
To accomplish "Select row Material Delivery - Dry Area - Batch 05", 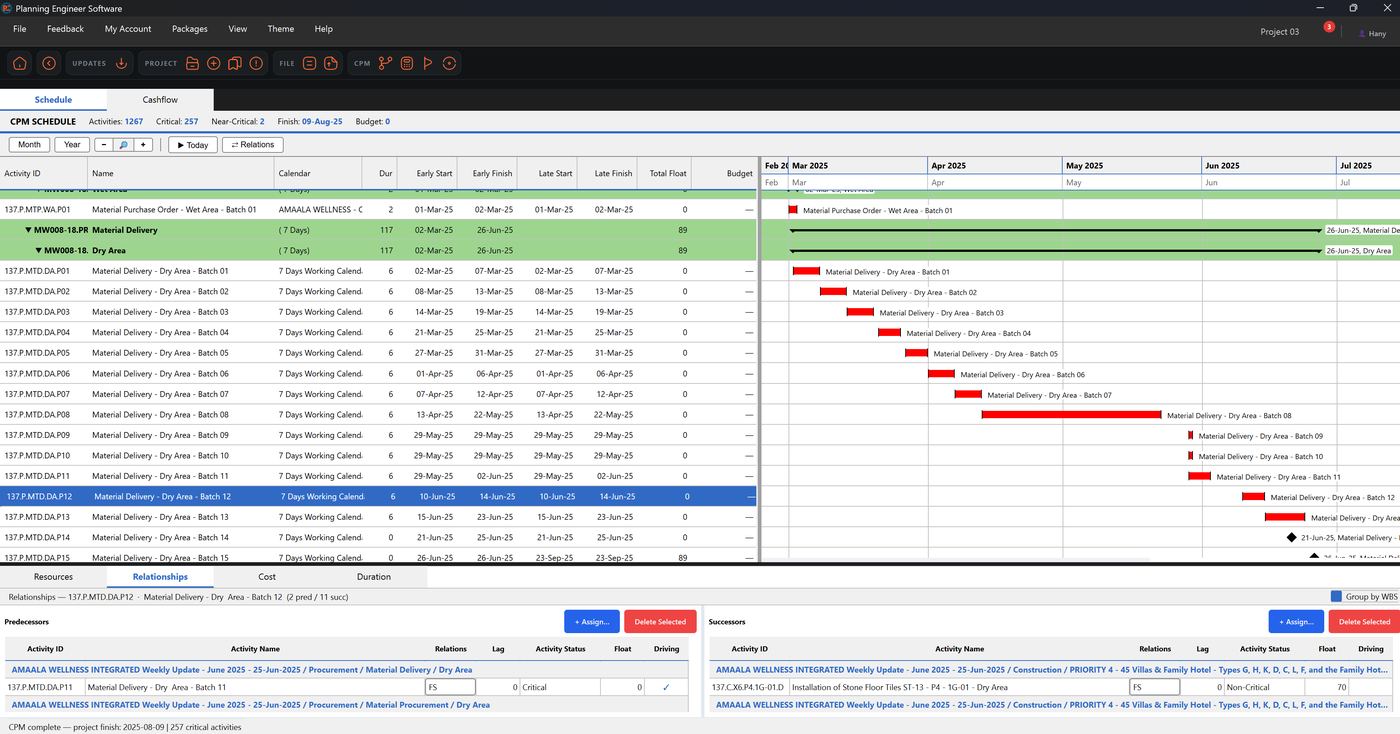I will click(x=378, y=353).
